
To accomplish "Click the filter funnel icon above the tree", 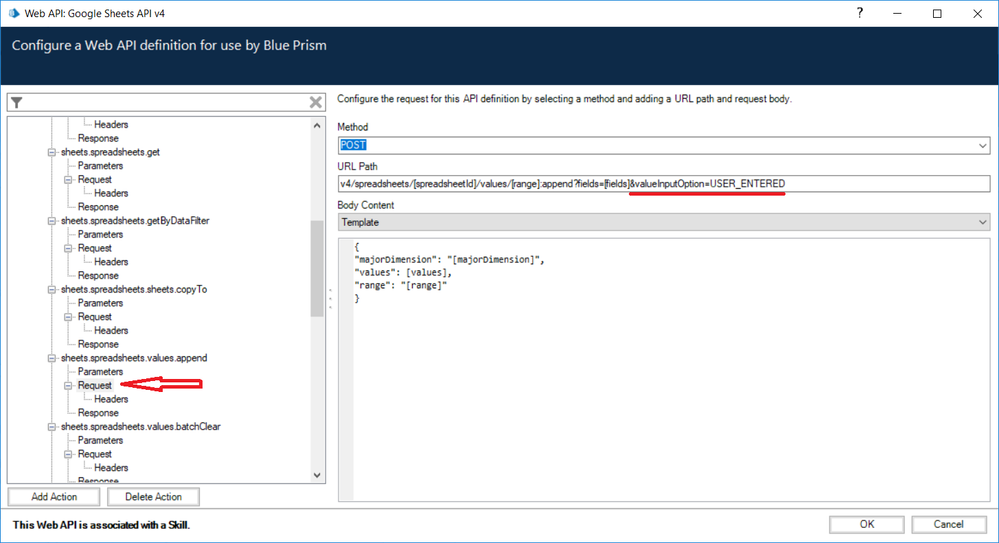I will point(17,103).
